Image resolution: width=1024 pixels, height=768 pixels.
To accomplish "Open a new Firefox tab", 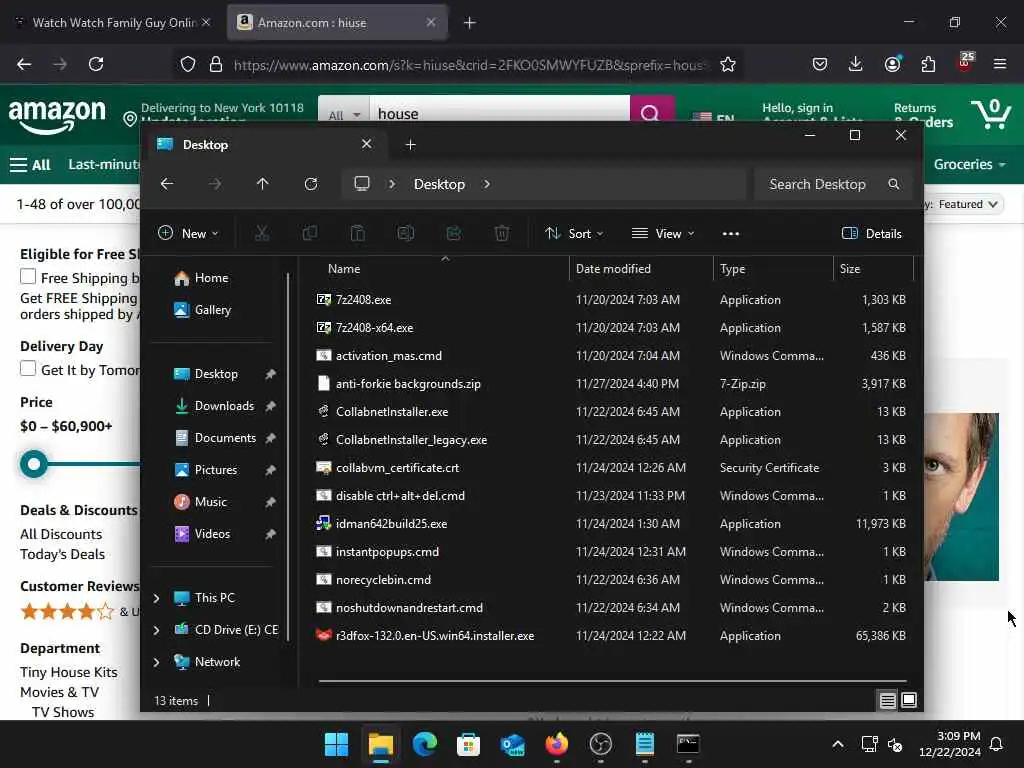I will (470, 23).
